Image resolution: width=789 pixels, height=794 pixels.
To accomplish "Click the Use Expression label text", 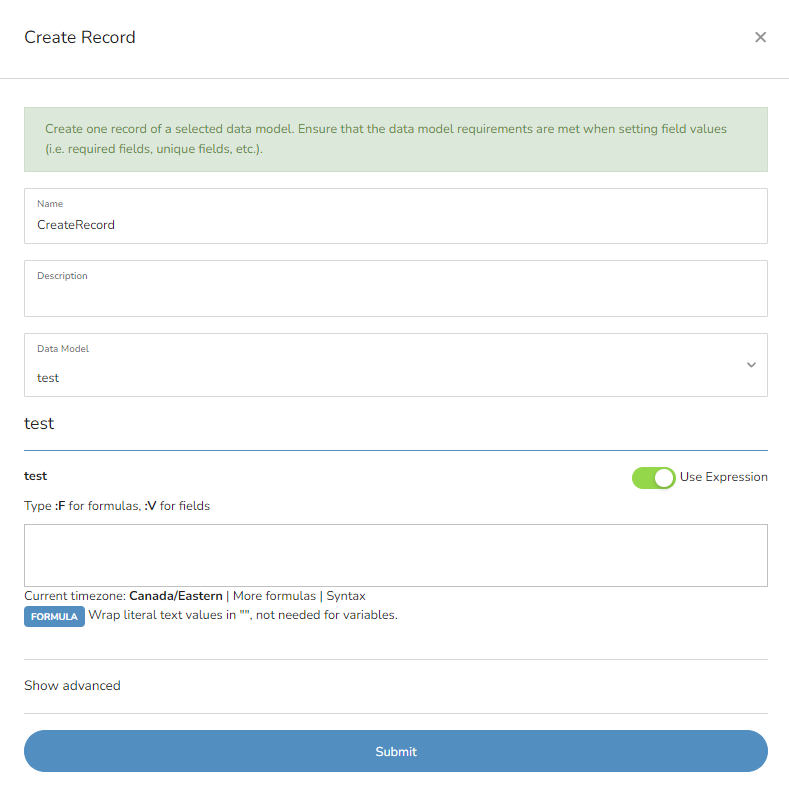I will click(x=723, y=477).
